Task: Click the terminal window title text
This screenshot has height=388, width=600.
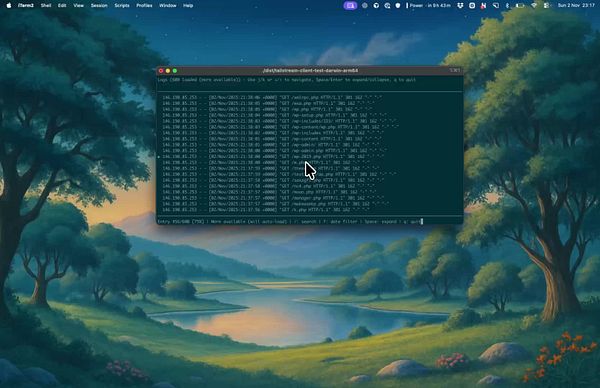Action: point(310,70)
